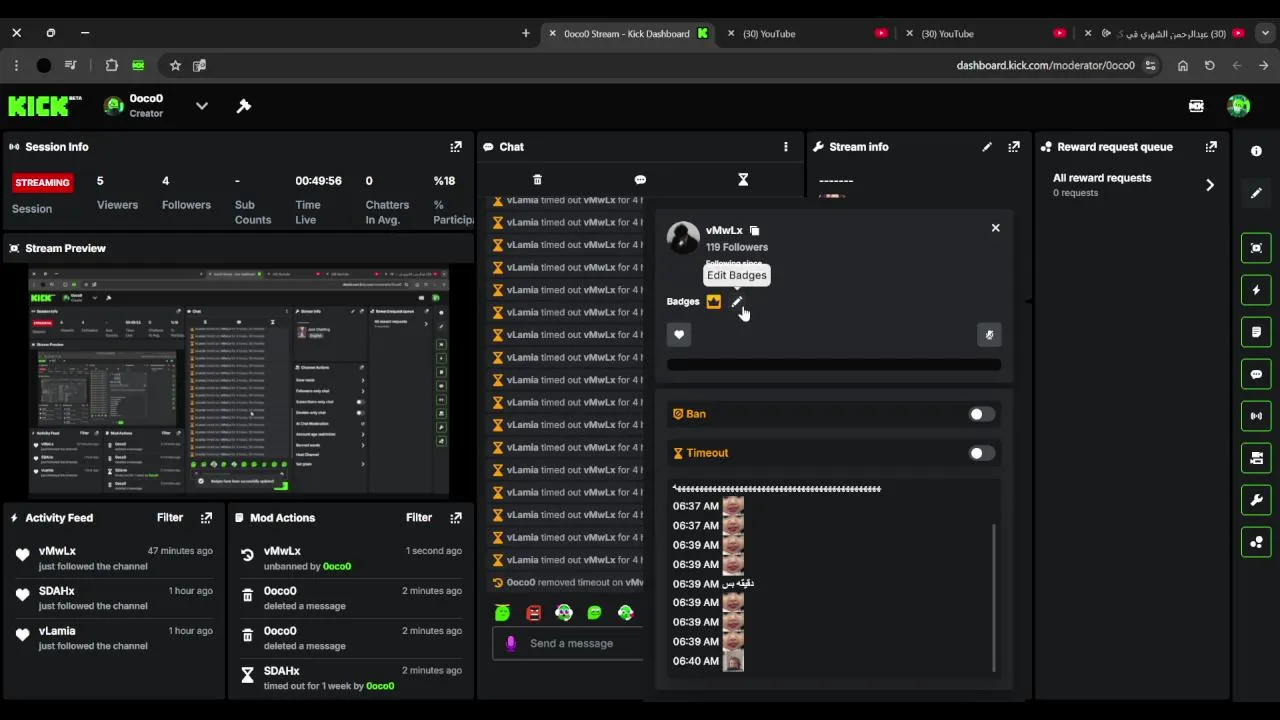The width and height of the screenshot is (1280, 720).
Task: Open a new browser tab
Action: pos(526,33)
